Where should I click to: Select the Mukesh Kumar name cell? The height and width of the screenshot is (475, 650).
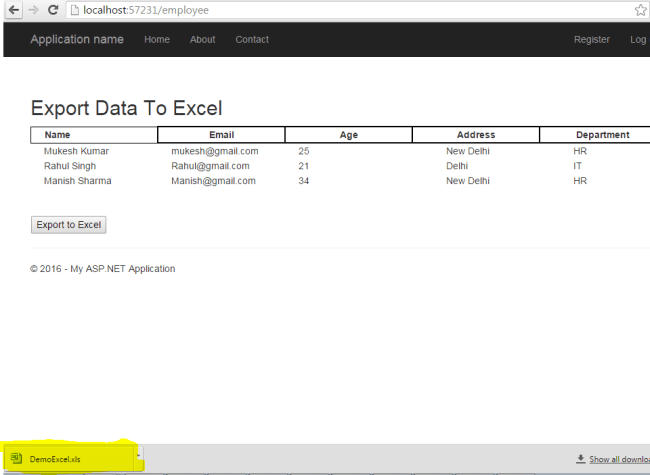click(76, 151)
